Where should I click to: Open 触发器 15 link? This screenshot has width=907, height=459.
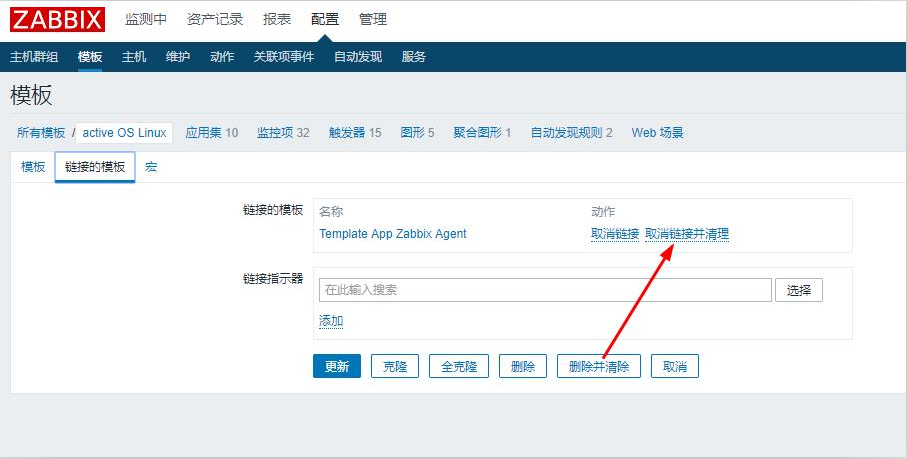[355, 133]
